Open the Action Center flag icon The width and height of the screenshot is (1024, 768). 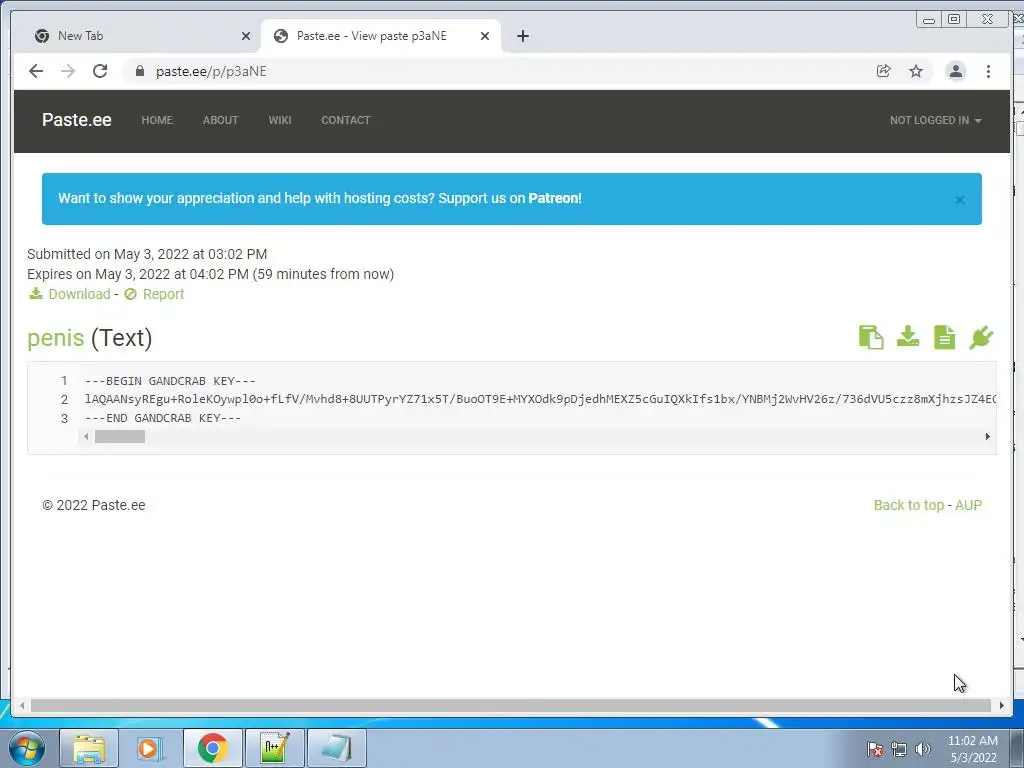point(874,749)
